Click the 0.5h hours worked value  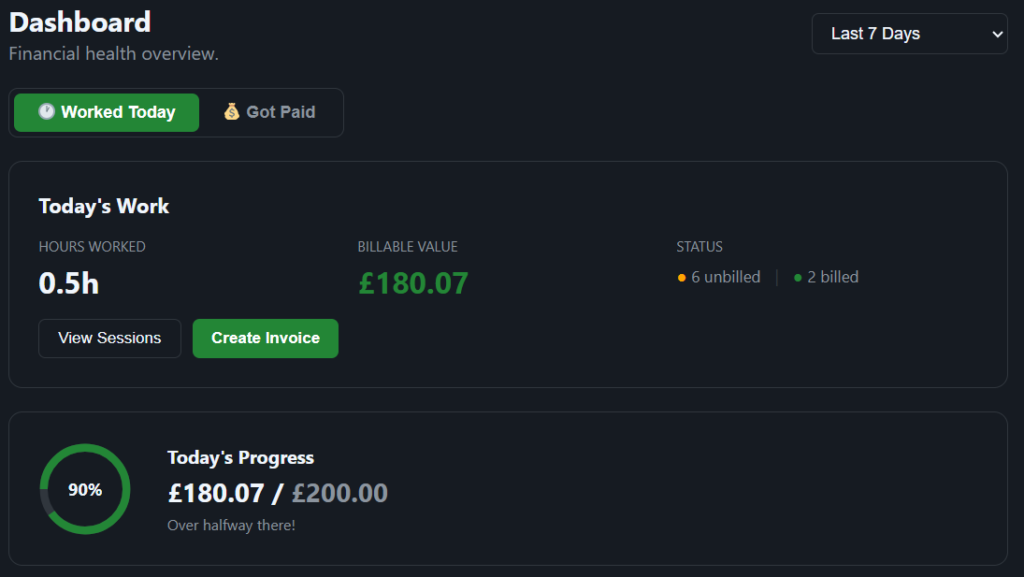69,284
